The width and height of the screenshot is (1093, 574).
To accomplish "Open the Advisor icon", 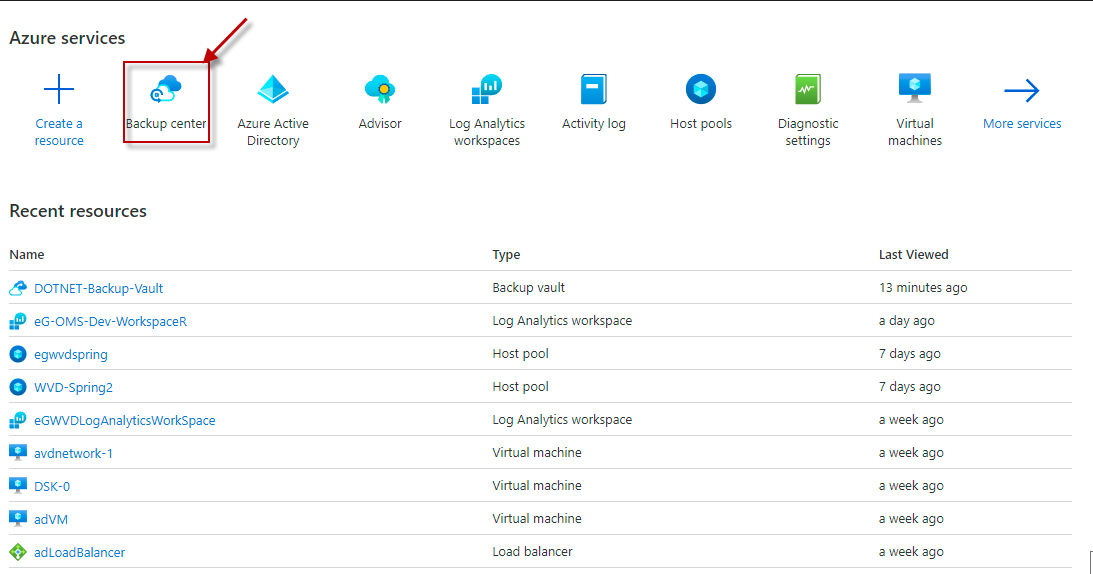I will click(x=380, y=89).
